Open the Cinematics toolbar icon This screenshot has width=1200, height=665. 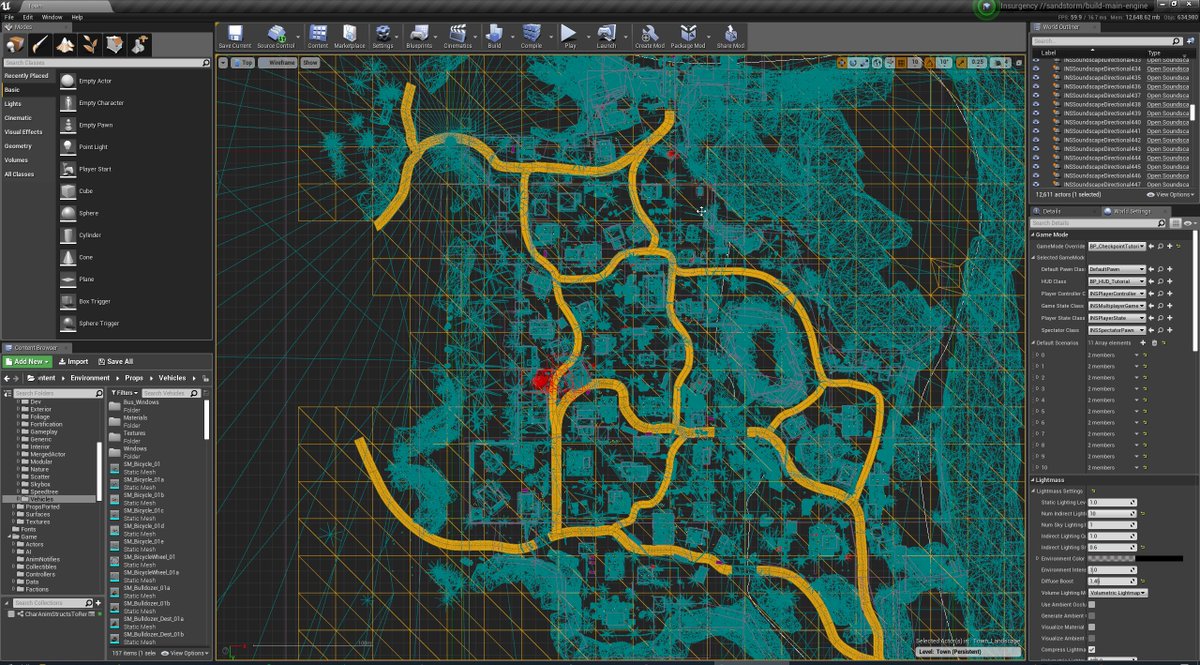458,37
